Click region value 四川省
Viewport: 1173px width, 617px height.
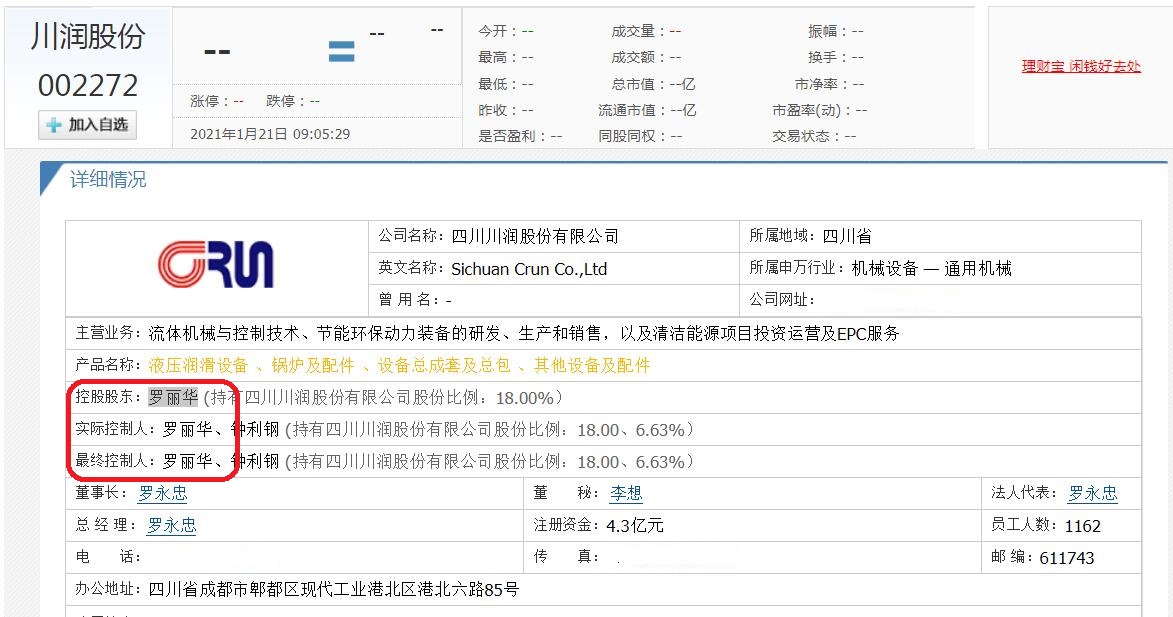pyautogui.click(x=847, y=237)
